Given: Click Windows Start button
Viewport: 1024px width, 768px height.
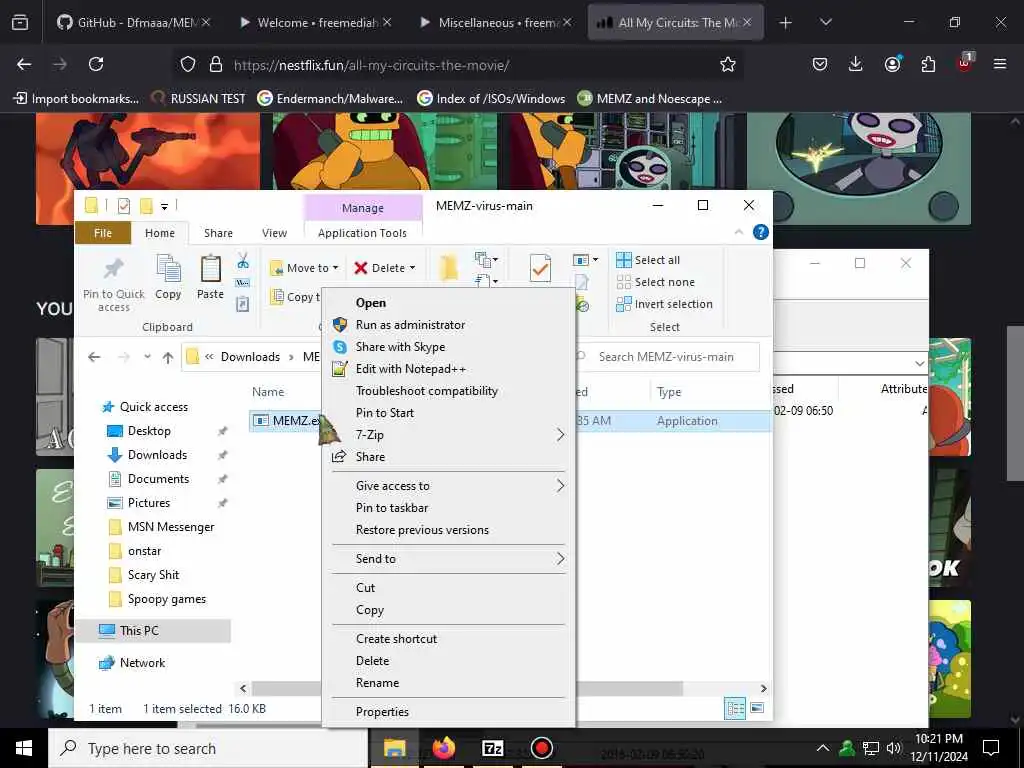Looking at the screenshot, I should point(24,748).
